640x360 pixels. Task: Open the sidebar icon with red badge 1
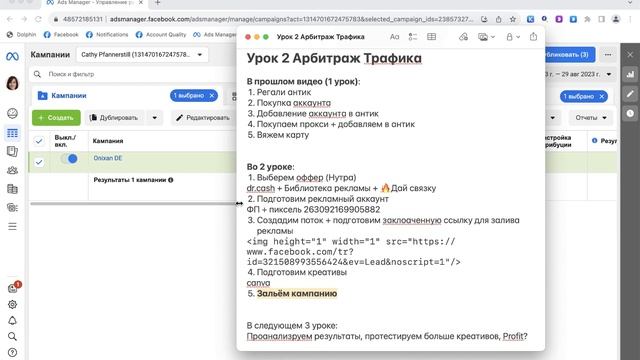click(13, 288)
